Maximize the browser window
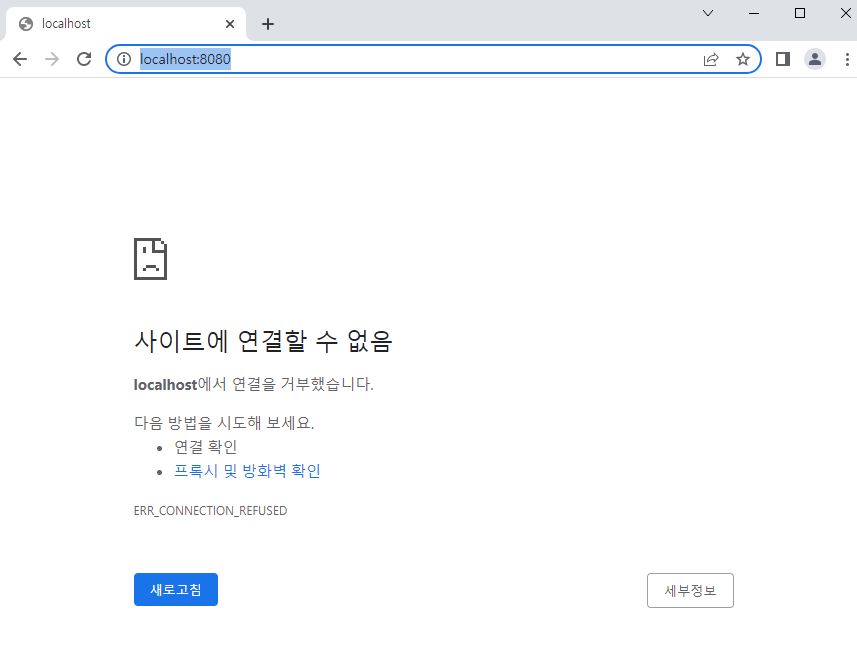The width and height of the screenshot is (857, 662). coord(800,13)
